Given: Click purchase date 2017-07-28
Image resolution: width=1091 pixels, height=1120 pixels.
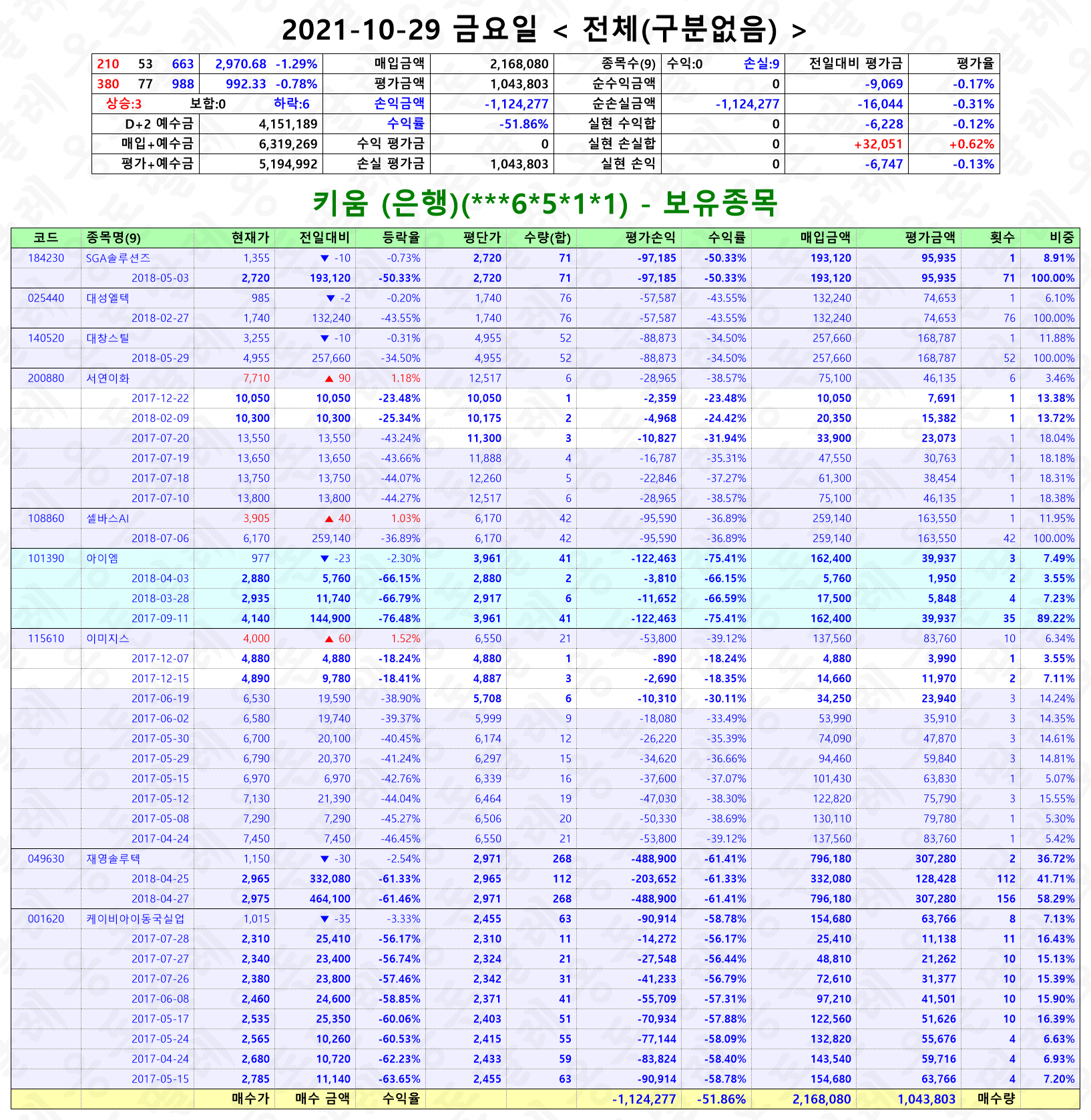Looking at the screenshot, I should point(160,938).
